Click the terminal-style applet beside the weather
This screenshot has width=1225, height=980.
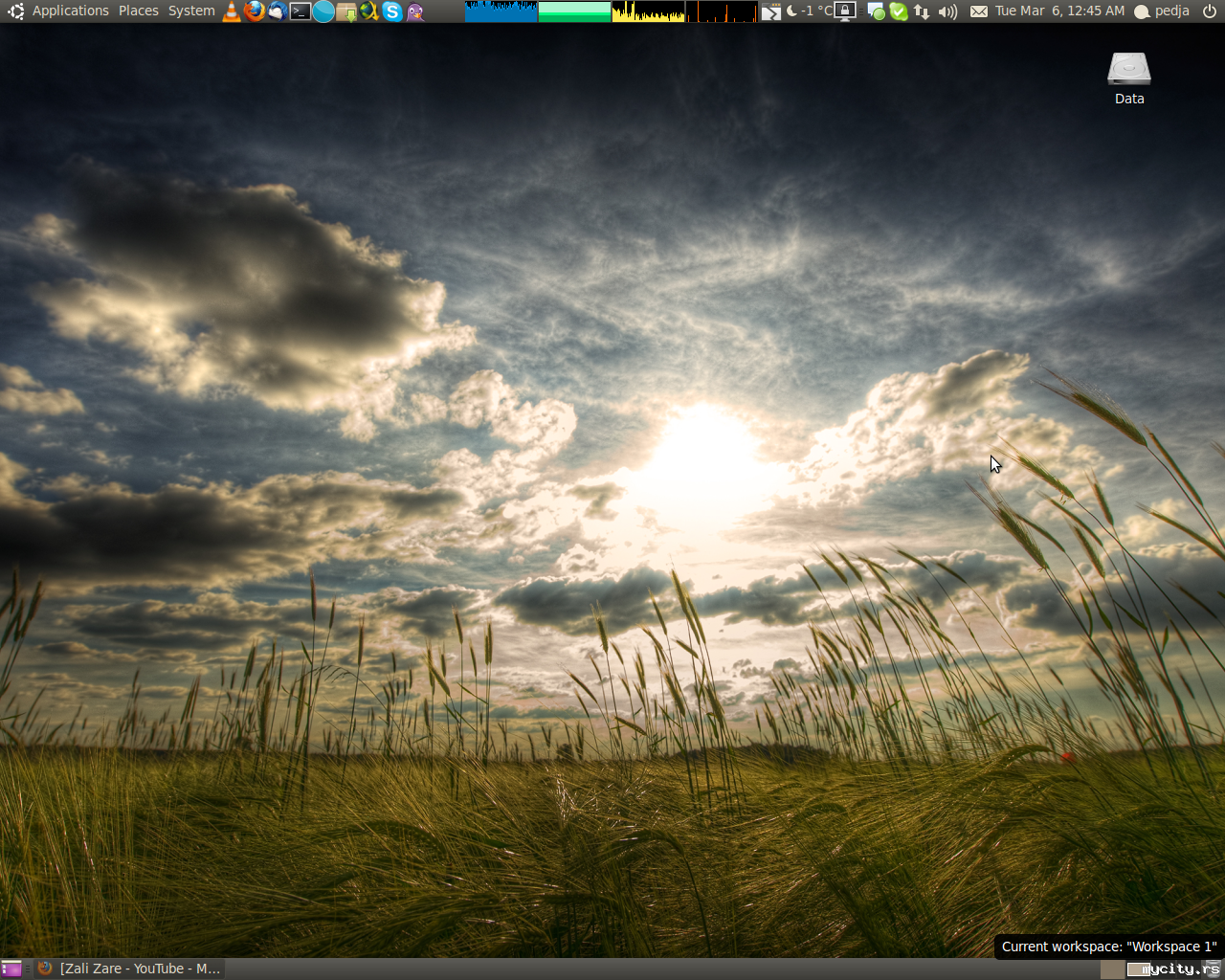[x=771, y=11]
